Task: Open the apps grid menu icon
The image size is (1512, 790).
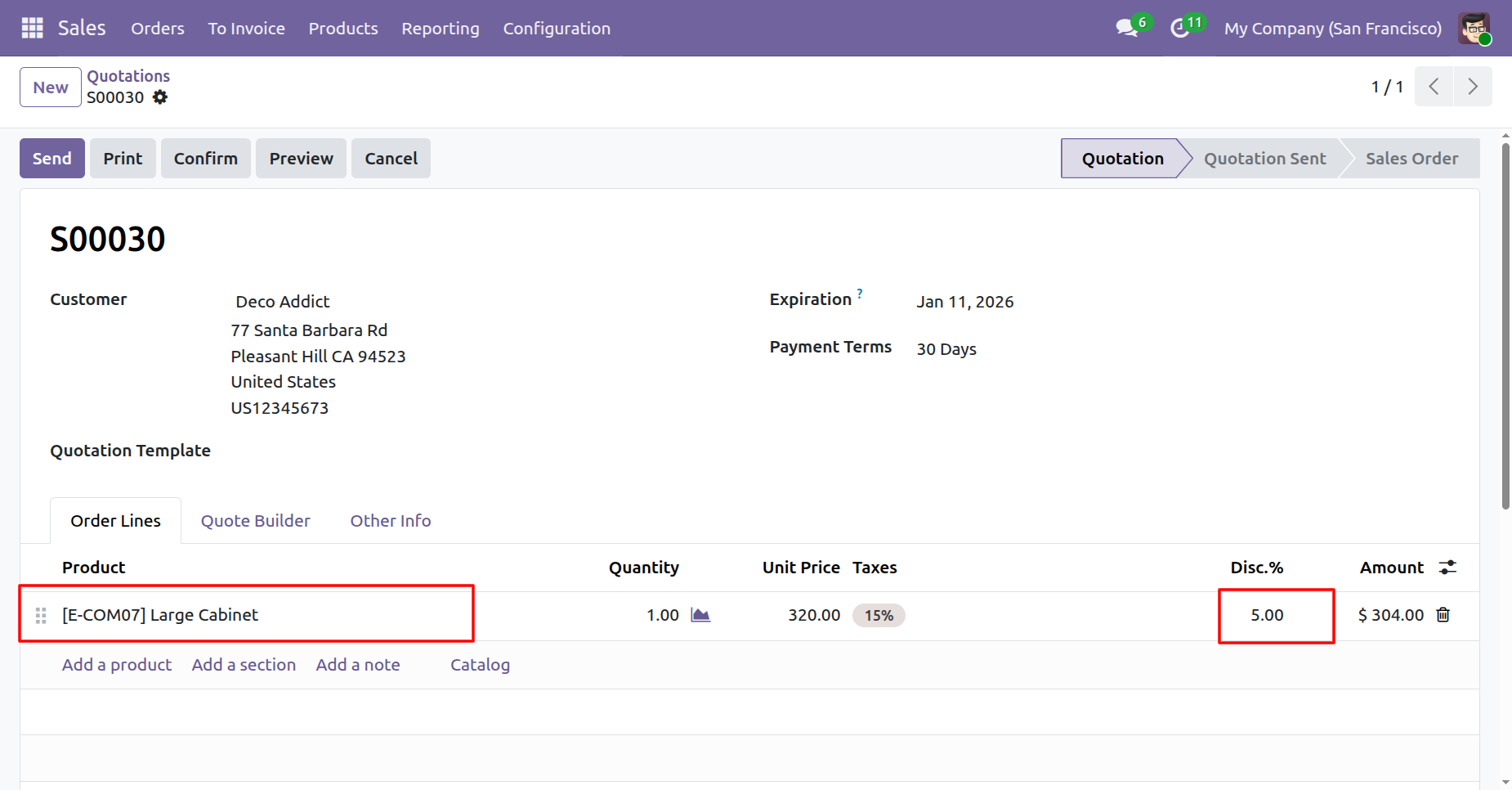Action: pos(32,28)
